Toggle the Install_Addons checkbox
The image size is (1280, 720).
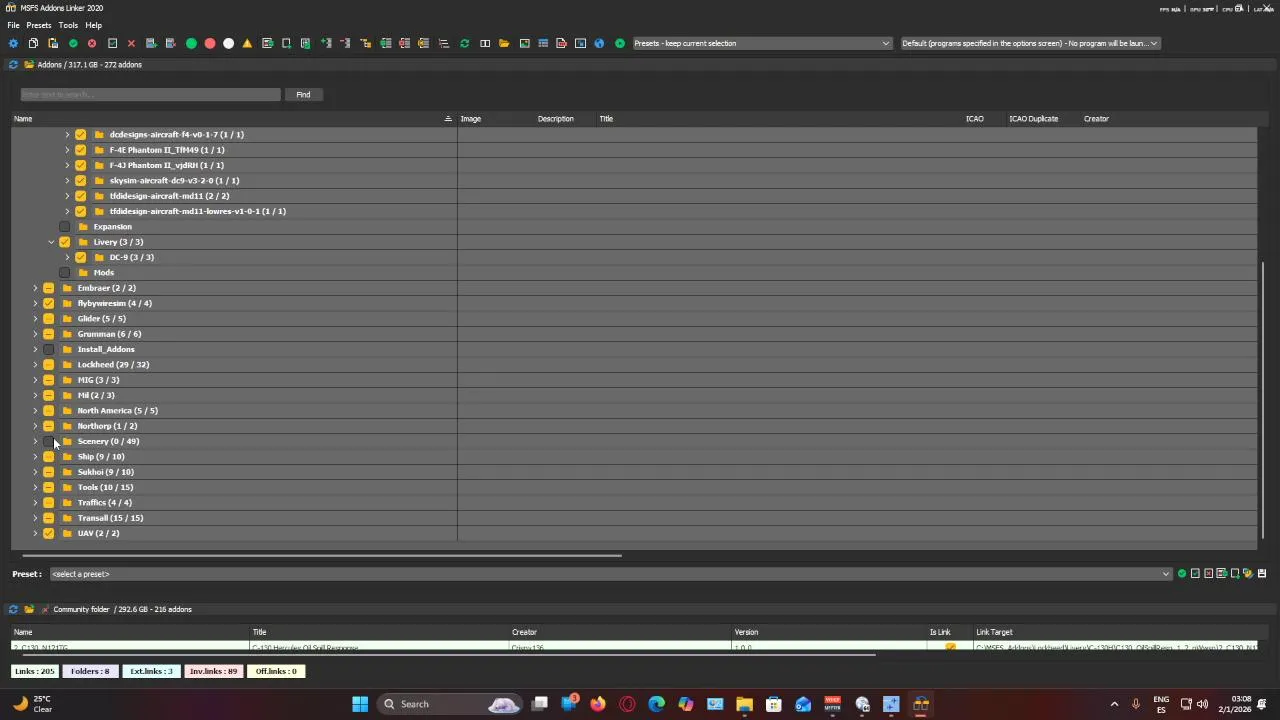click(49, 349)
